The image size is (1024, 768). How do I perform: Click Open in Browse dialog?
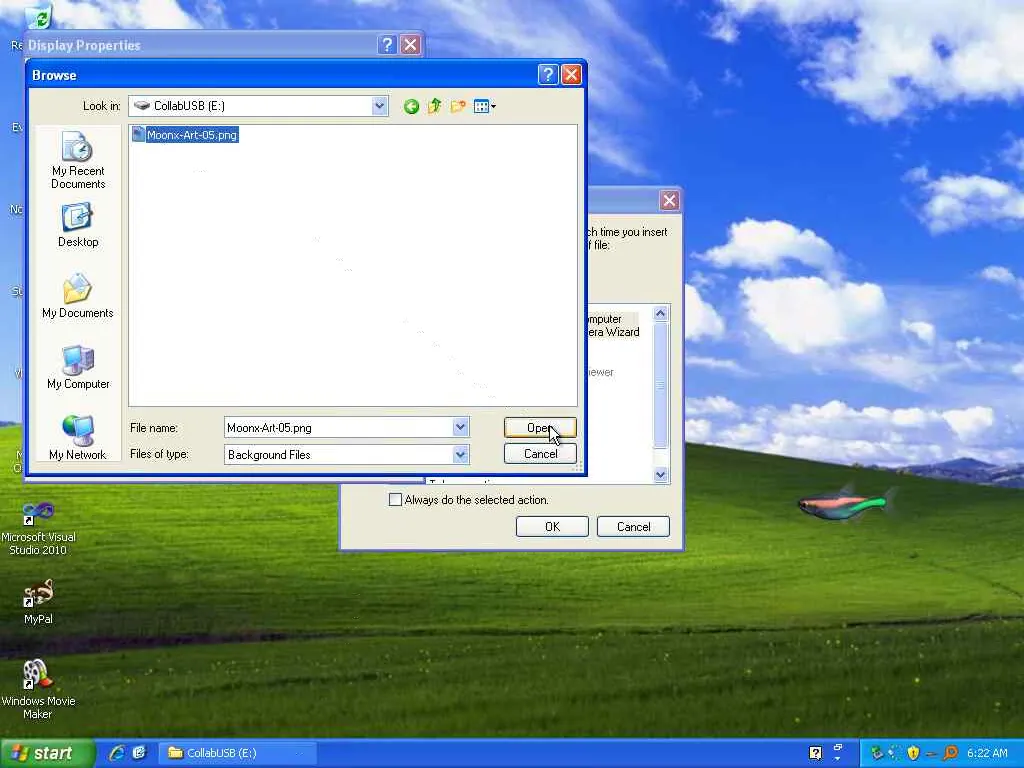pos(540,428)
